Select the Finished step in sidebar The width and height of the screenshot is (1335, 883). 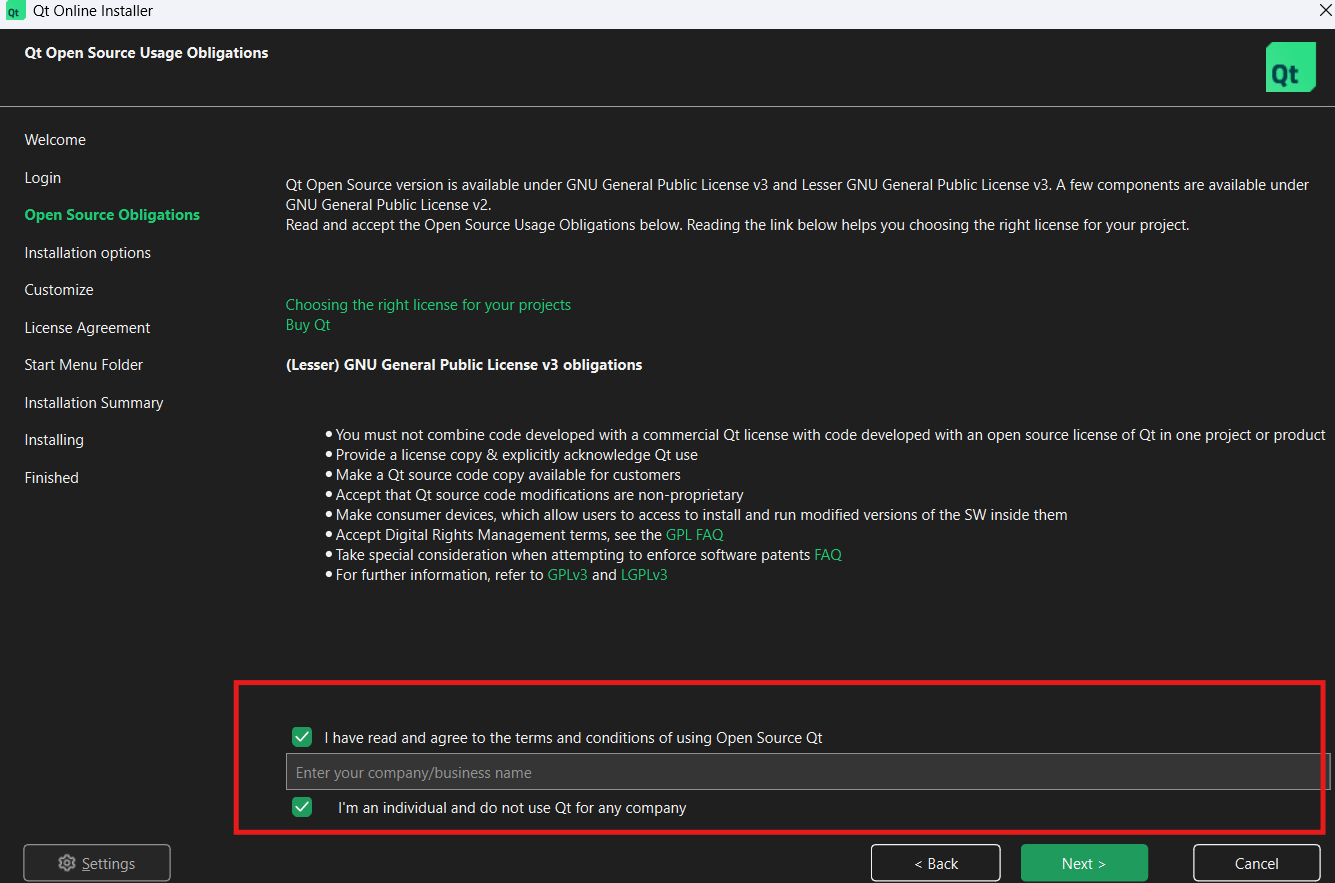(x=52, y=478)
